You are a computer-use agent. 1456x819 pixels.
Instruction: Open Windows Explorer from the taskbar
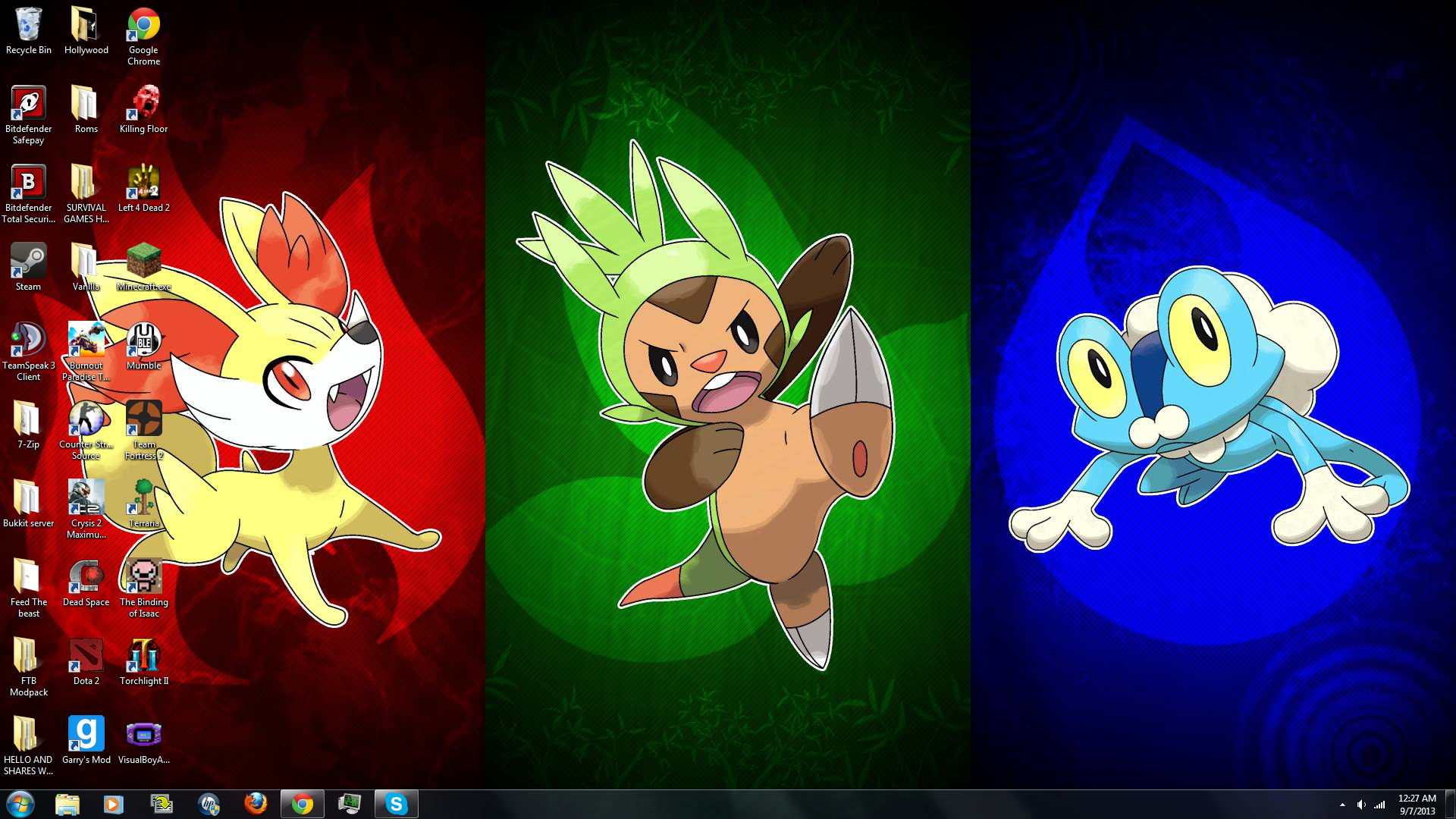click(x=67, y=804)
